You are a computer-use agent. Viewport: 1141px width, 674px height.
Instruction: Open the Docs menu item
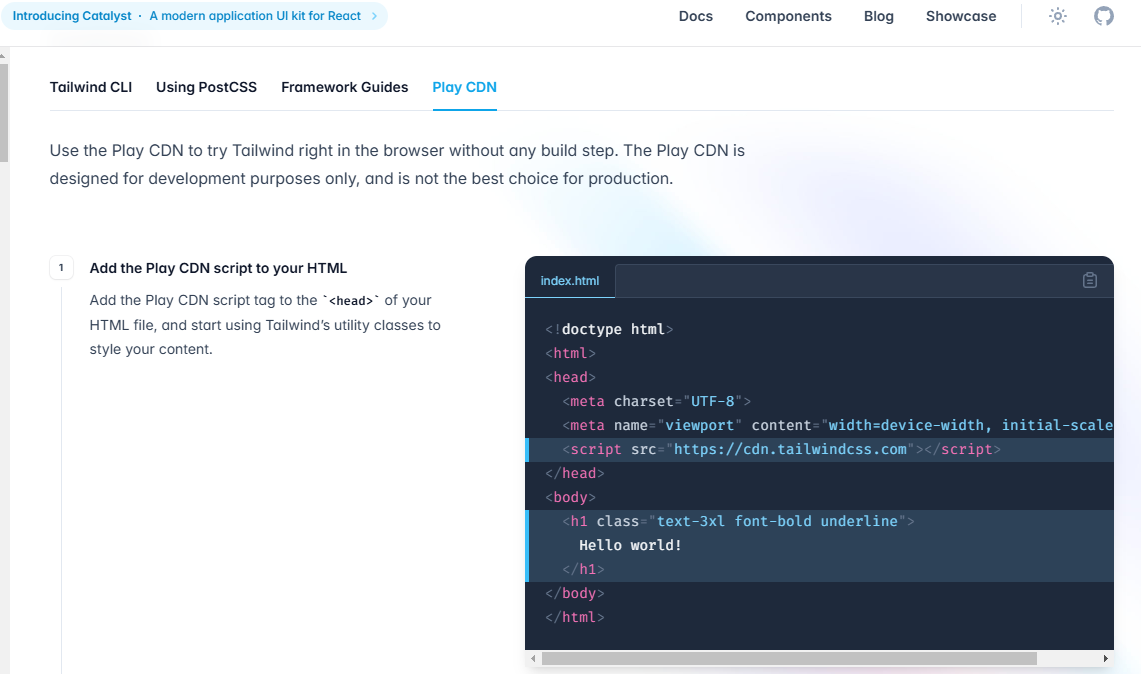tap(696, 16)
